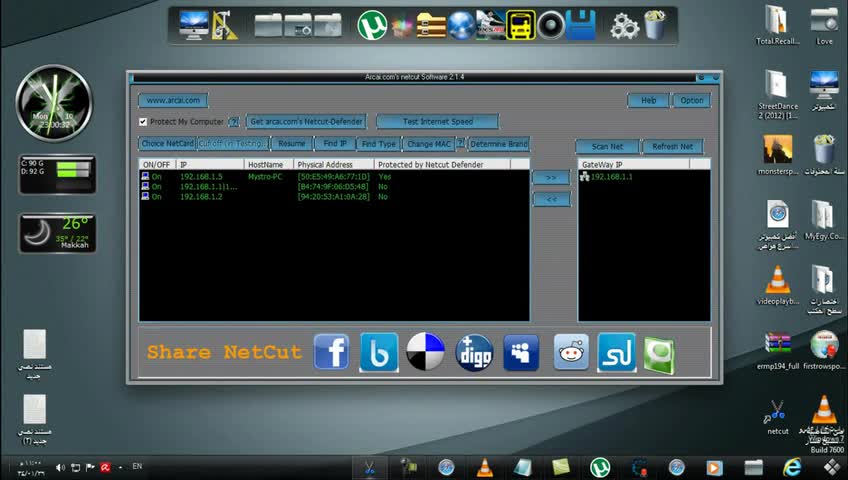
Task: Click the green Technorati share icon
Action: coord(659,355)
